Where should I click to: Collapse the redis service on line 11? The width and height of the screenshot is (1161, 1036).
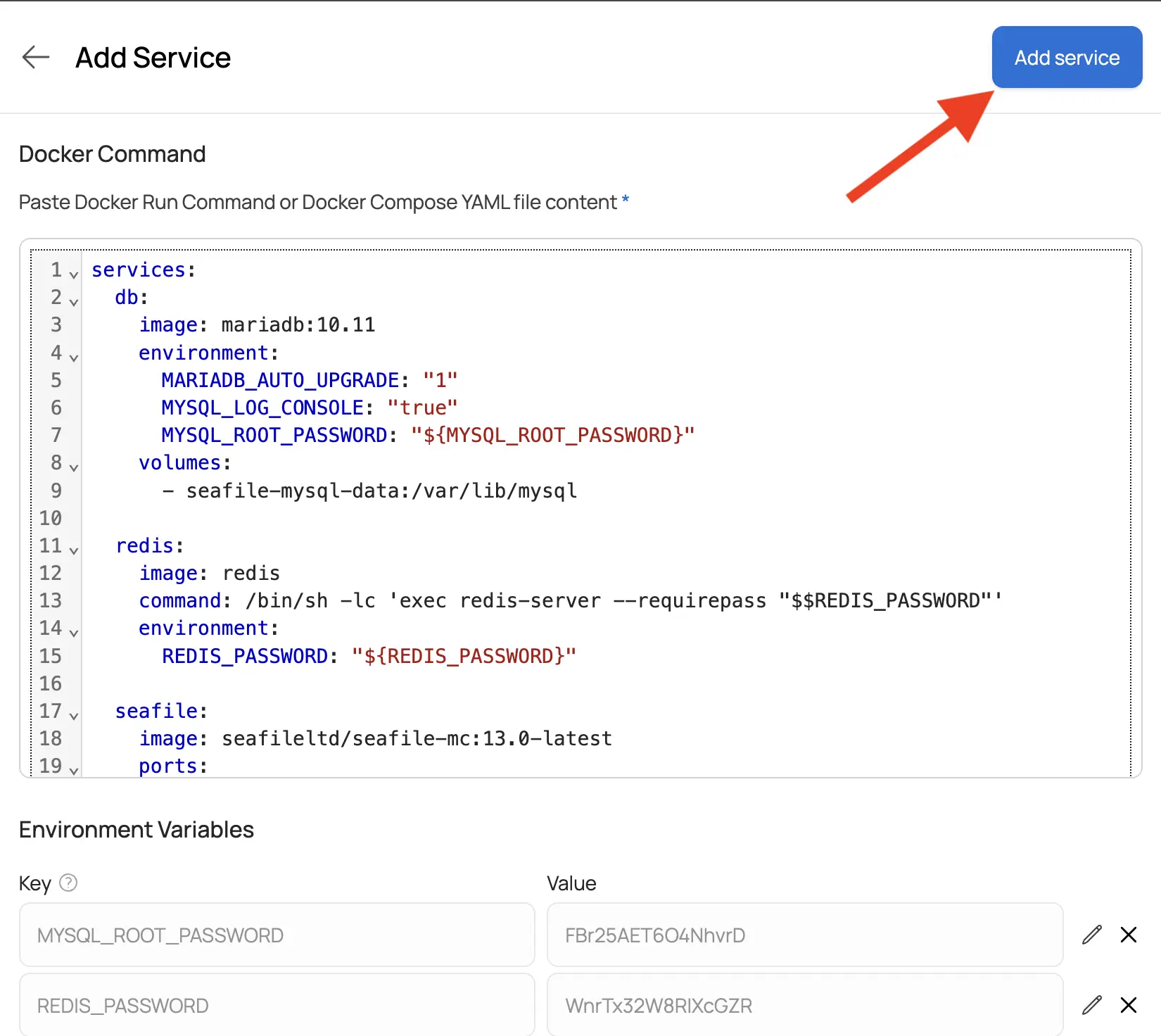coord(74,550)
